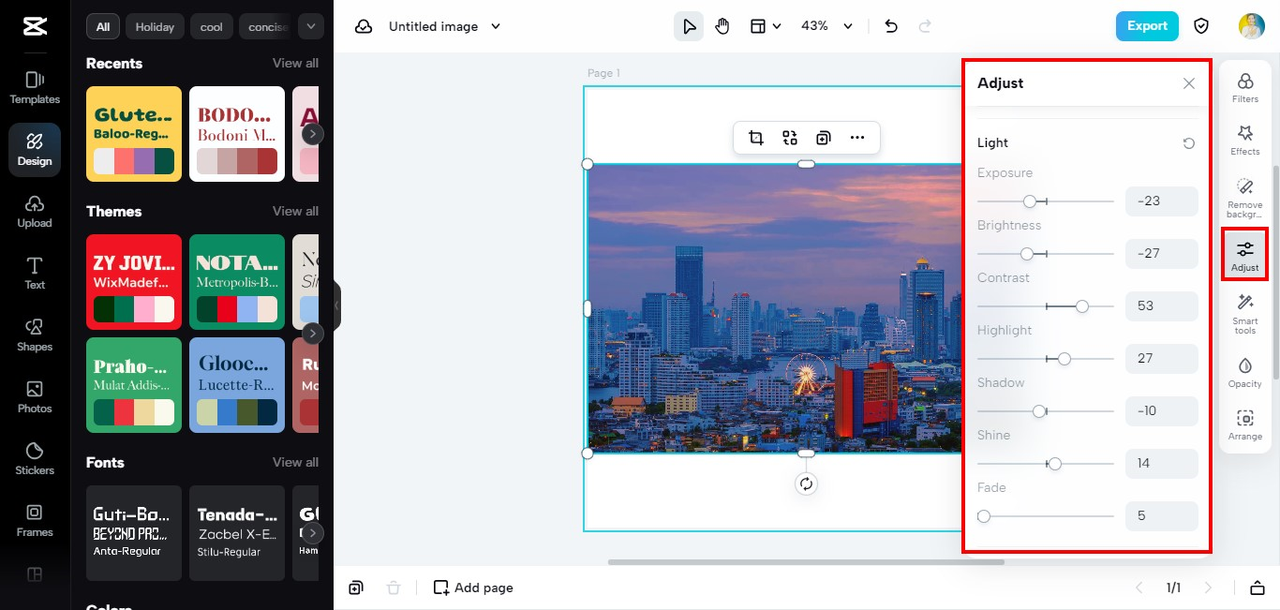The width and height of the screenshot is (1280, 610).
Task: Show next Recents items with arrow
Action: tap(313, 133)
